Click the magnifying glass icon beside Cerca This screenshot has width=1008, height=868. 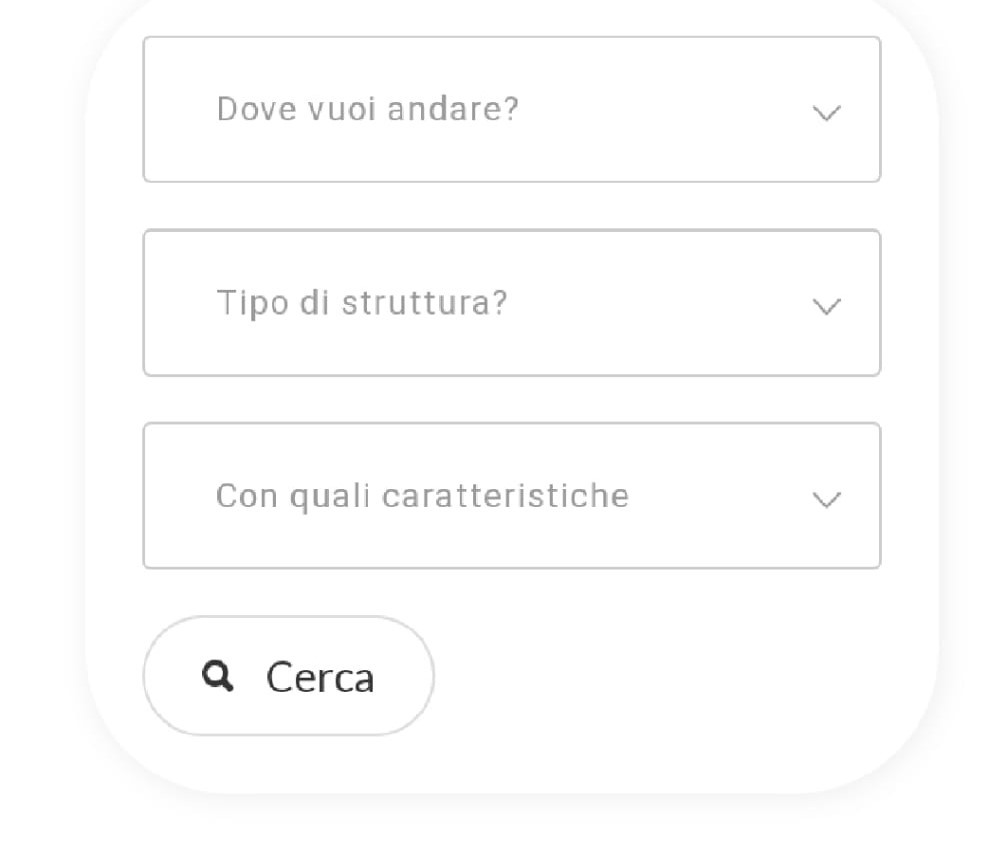pos(217,676)
